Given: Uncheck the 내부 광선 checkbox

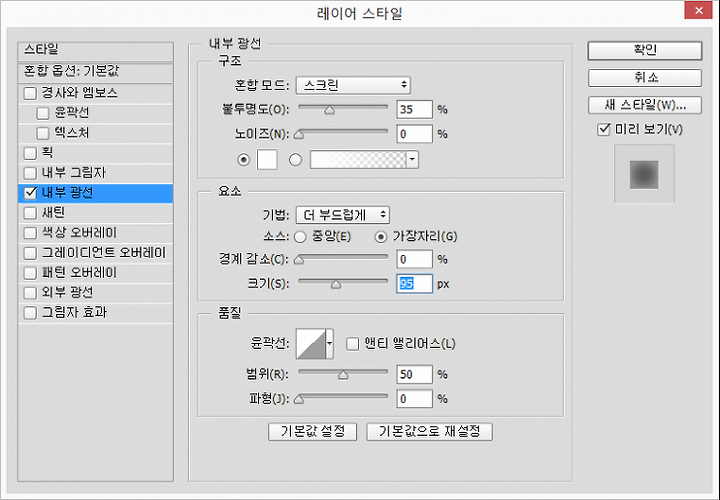Looking at the screenshot, I should pyautogui.click(x=30, y=193).
